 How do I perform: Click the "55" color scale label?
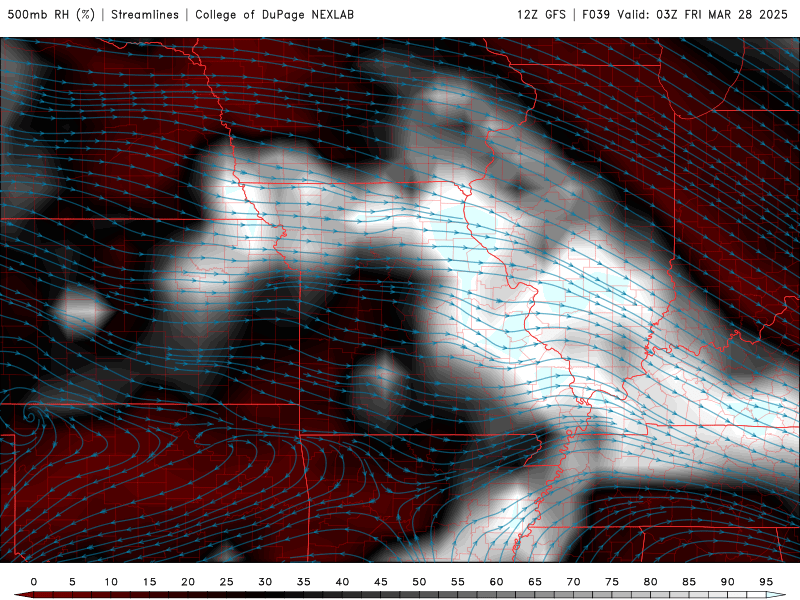point(458,582)
